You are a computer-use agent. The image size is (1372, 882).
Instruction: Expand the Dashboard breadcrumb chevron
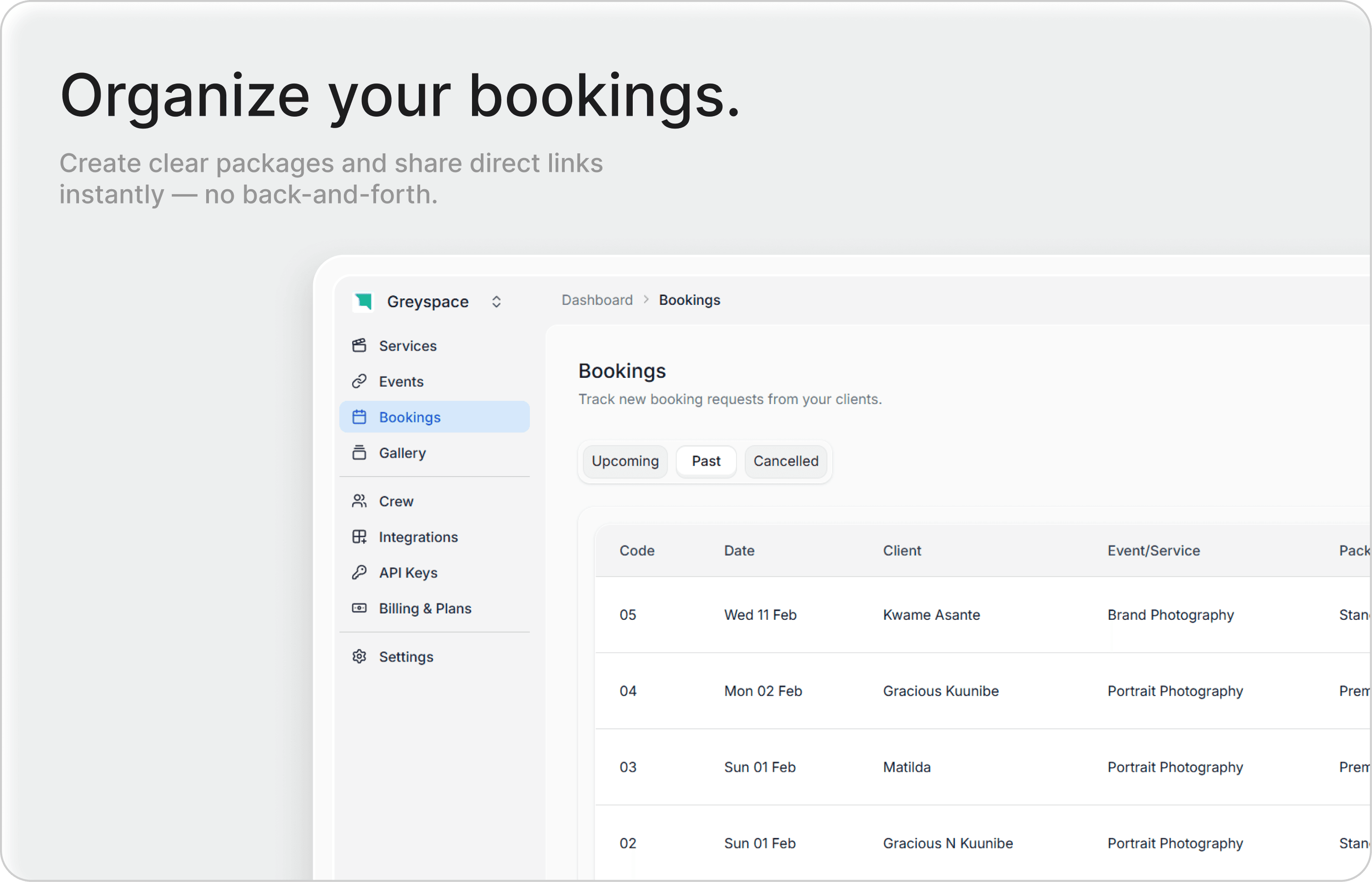(647, 299)
